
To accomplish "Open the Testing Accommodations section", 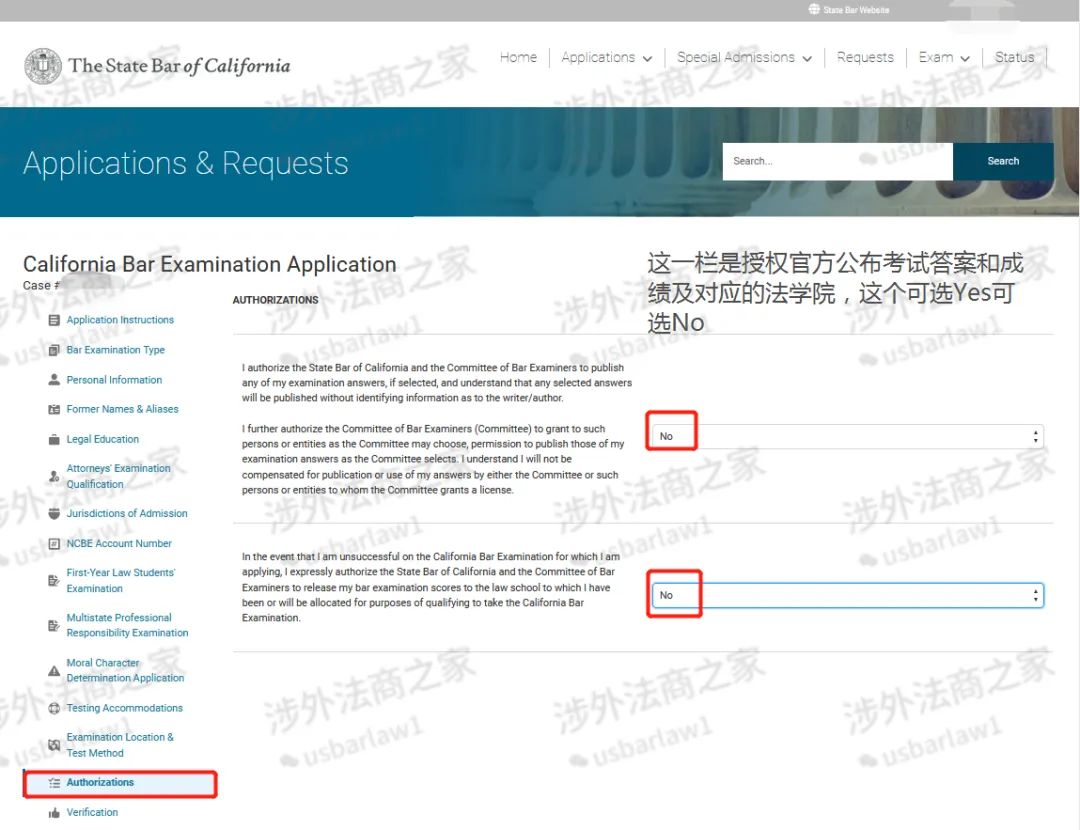I will pos(125,708).
